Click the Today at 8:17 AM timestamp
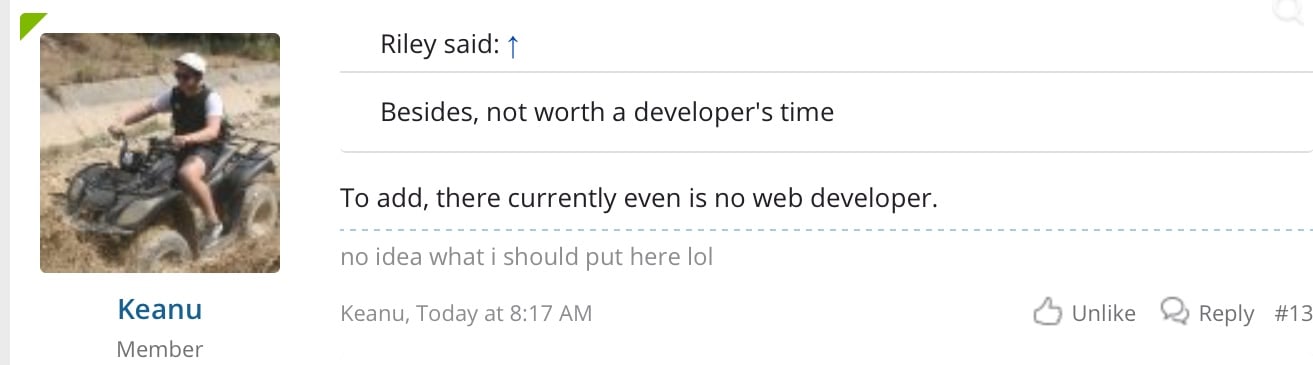The height and width of the screenshot is (365, 1313). 504,313
